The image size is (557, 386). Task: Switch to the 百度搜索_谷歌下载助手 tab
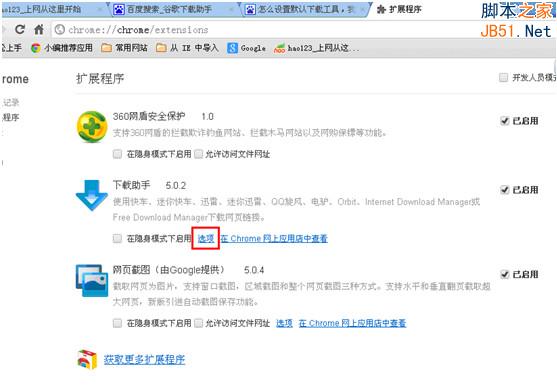coord(173,9)
